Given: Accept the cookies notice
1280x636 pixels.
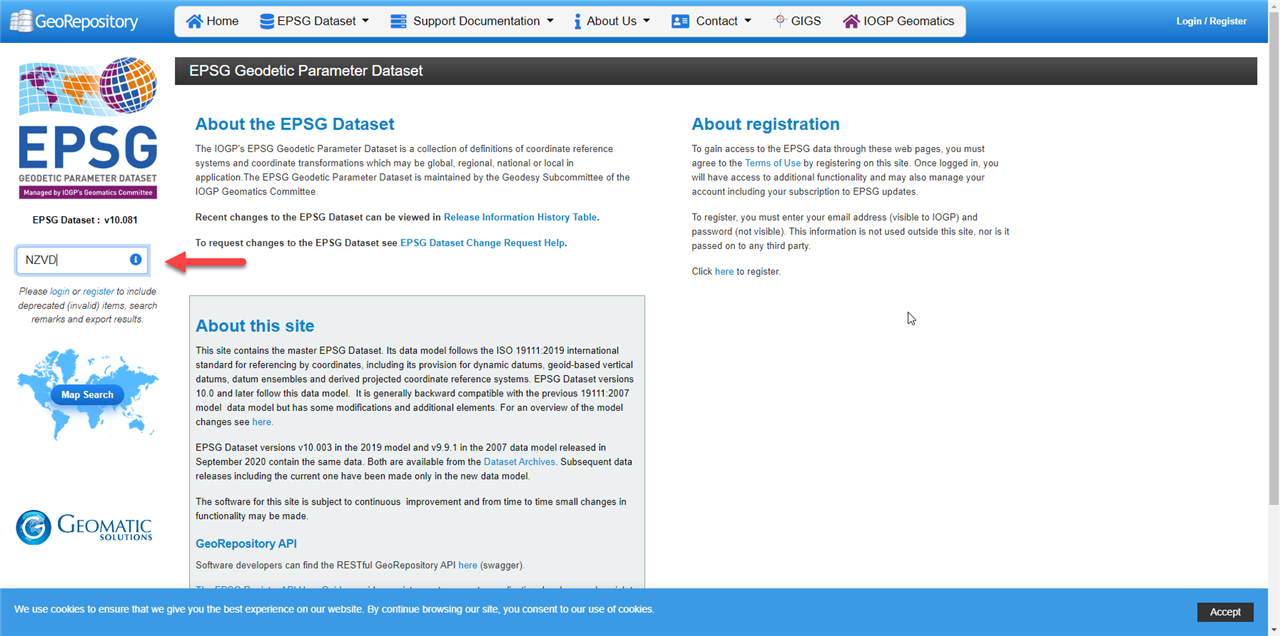Looking at the screenshot, I should tap(1225, 612).
